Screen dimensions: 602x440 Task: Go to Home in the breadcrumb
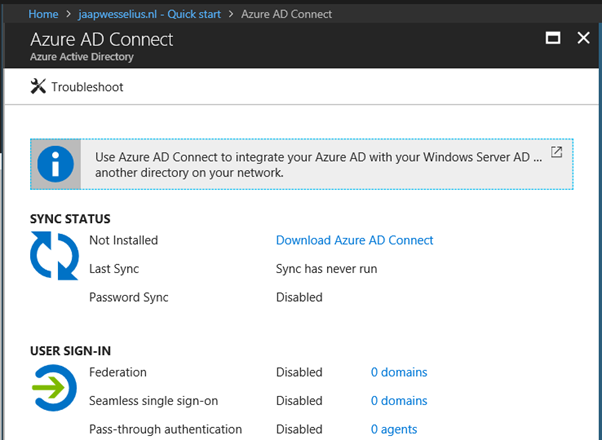(x=43, y=14)
